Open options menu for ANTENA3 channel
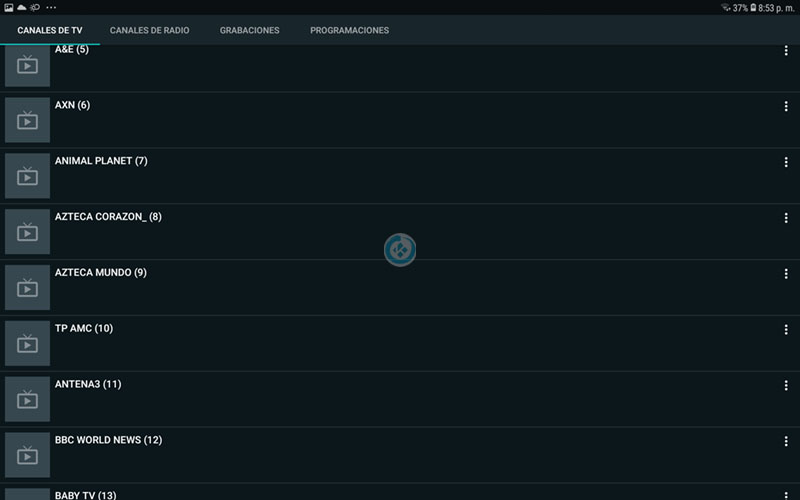800x500 pixels. click(x=786, y=386)
